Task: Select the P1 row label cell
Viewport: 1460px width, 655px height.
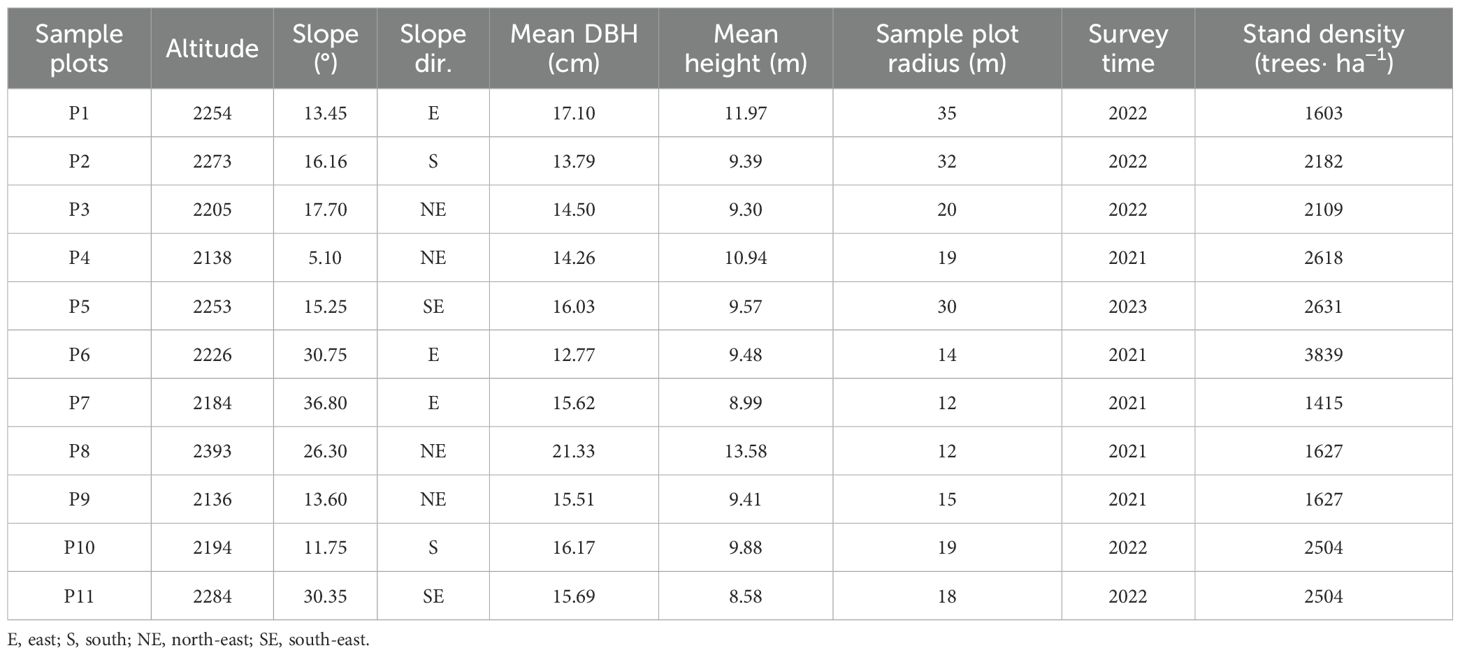Action: [79, 113]
